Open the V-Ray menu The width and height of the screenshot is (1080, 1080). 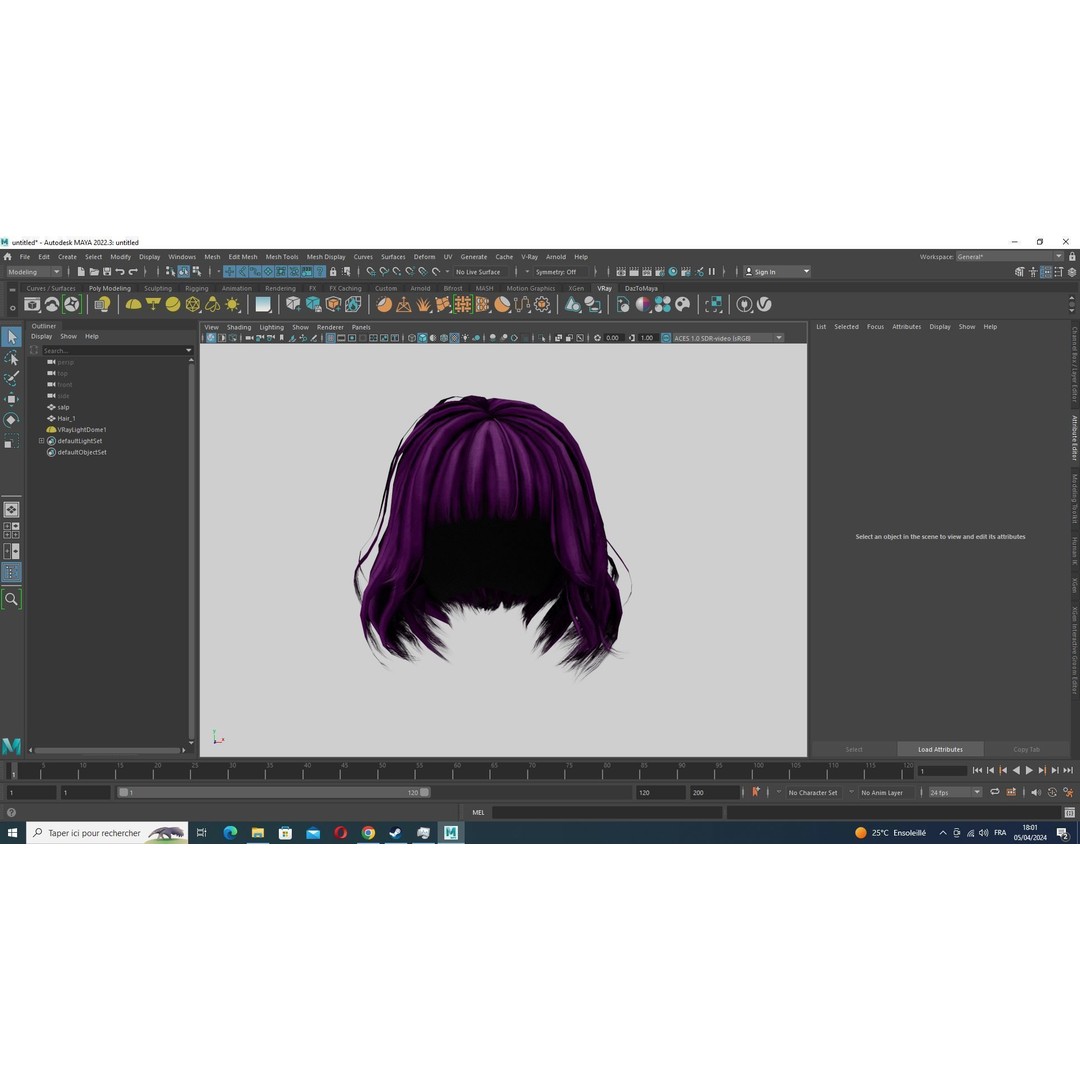pos(529,257)
